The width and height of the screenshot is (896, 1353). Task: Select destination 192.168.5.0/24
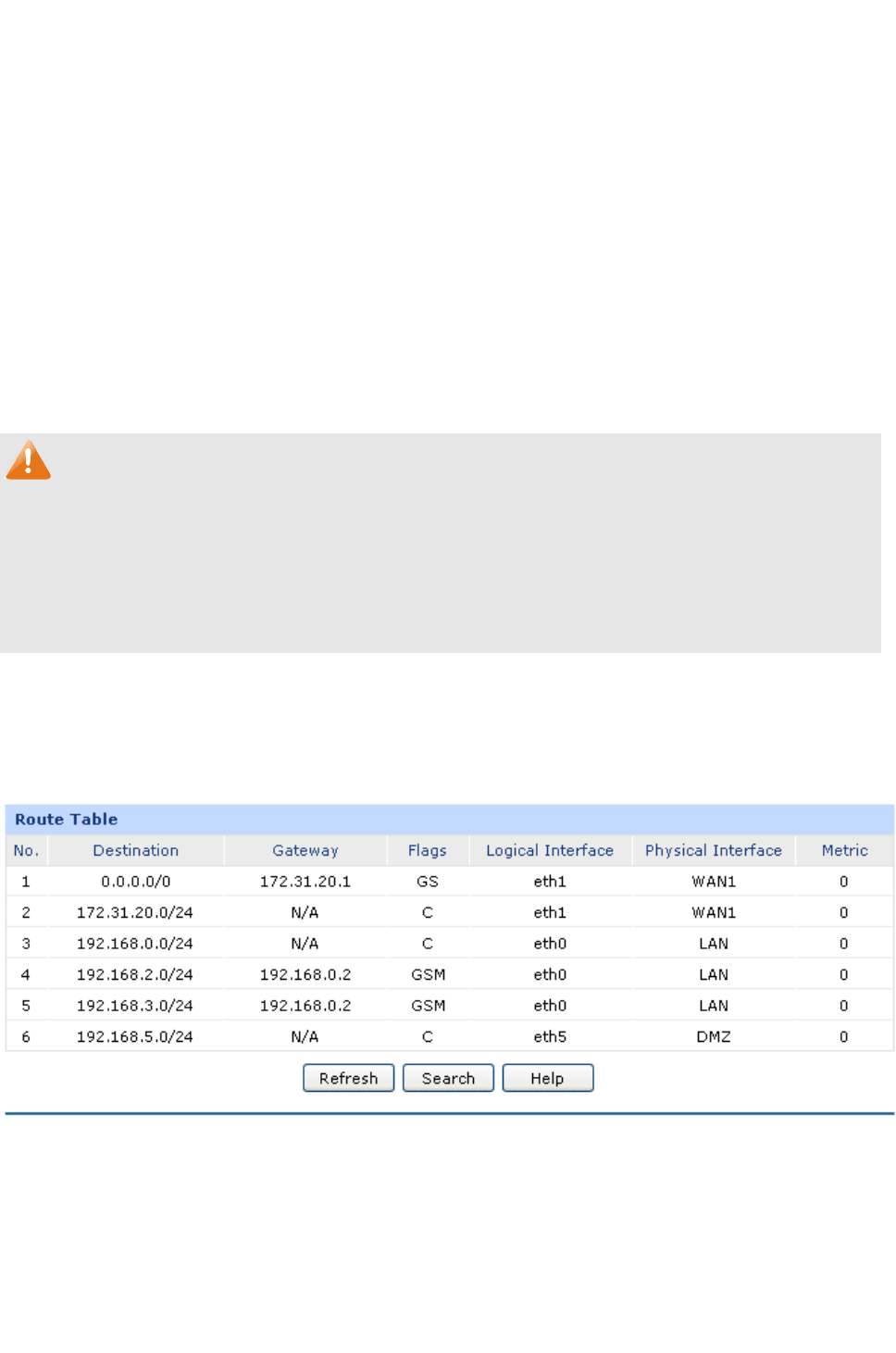(135, 1036)
